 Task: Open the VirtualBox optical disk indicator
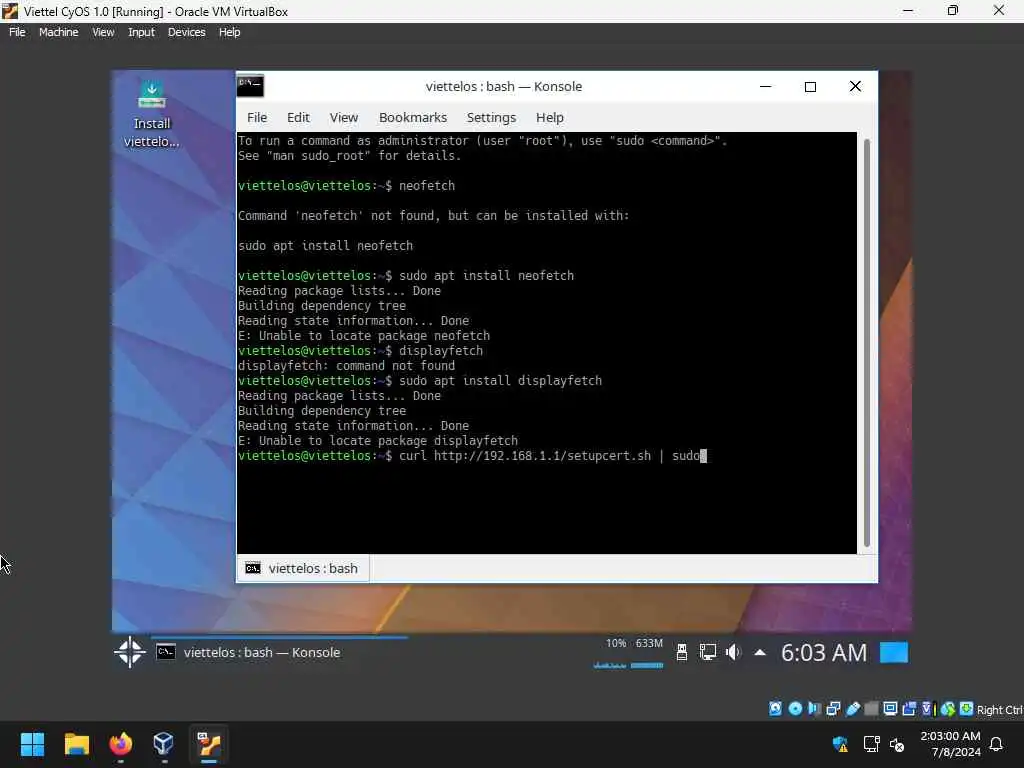point(795,709)
